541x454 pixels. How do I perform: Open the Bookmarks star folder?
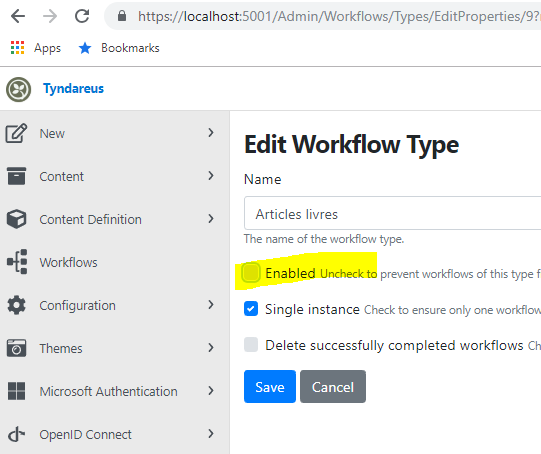pyautogui.click(x=85, y=48)
